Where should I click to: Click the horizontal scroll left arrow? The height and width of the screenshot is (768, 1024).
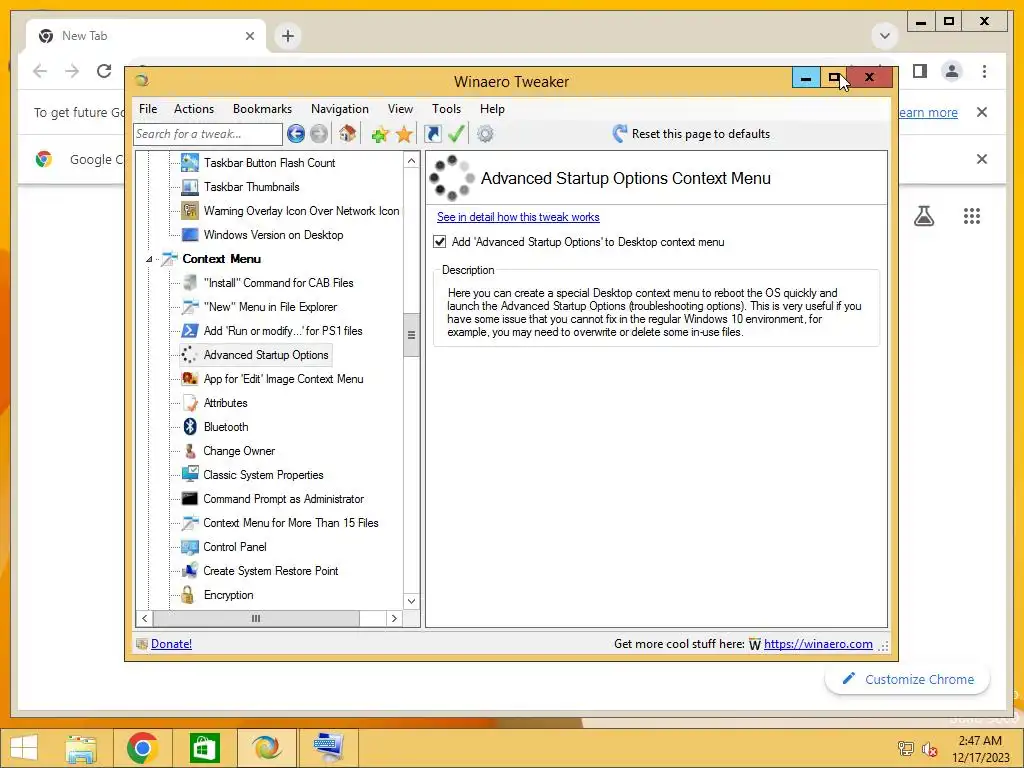[x=145, y=618]
